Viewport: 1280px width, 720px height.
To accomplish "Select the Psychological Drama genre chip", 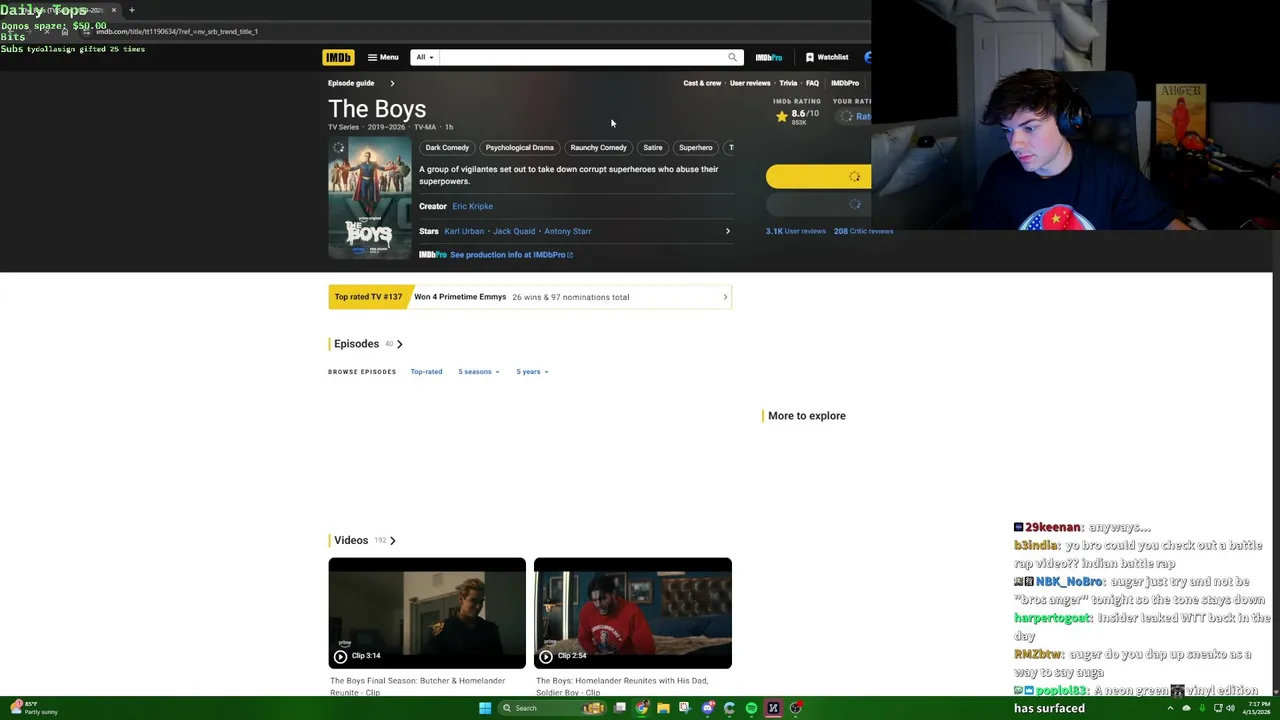I will point(519,147).
